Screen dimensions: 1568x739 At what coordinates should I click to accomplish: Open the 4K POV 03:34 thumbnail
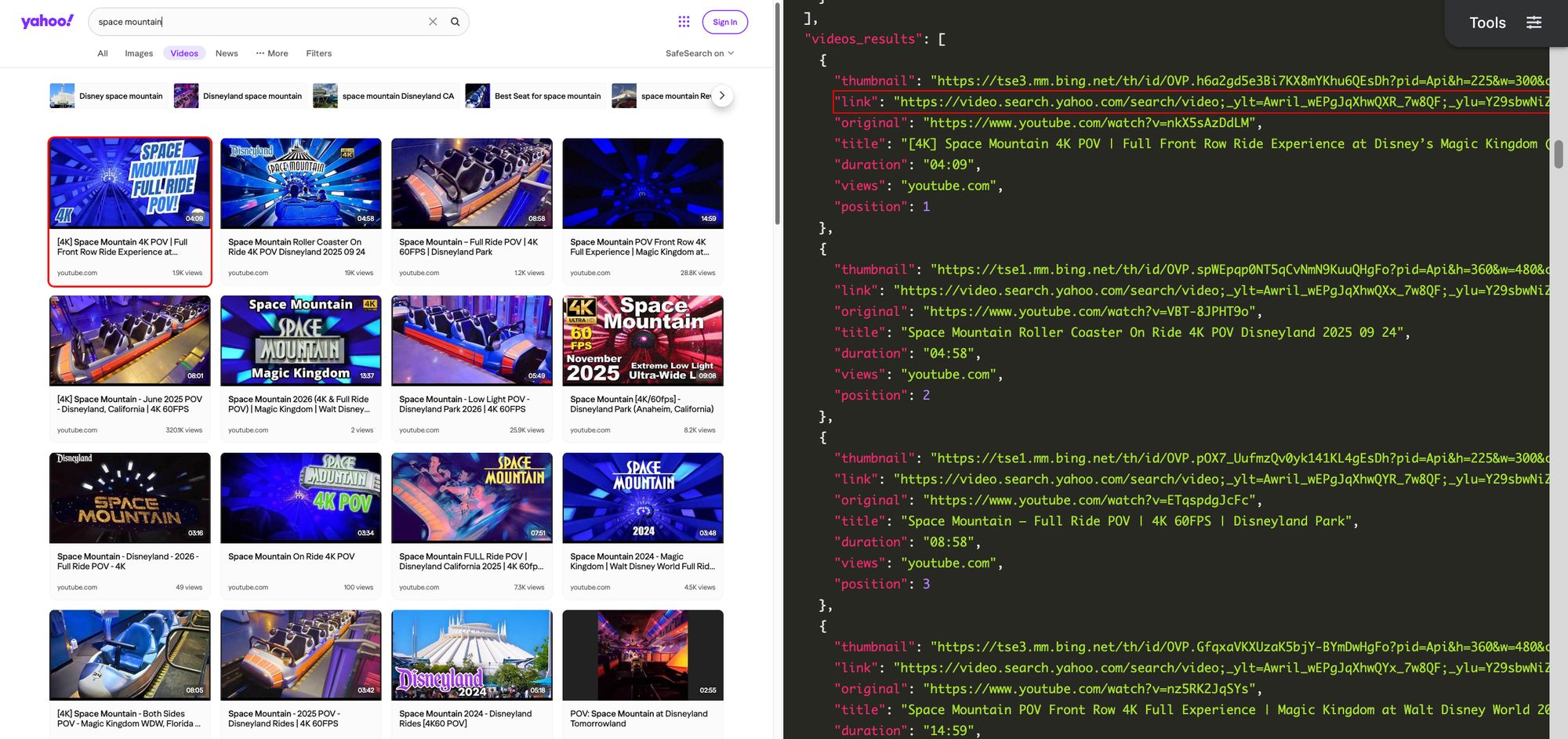coord(301,498)
